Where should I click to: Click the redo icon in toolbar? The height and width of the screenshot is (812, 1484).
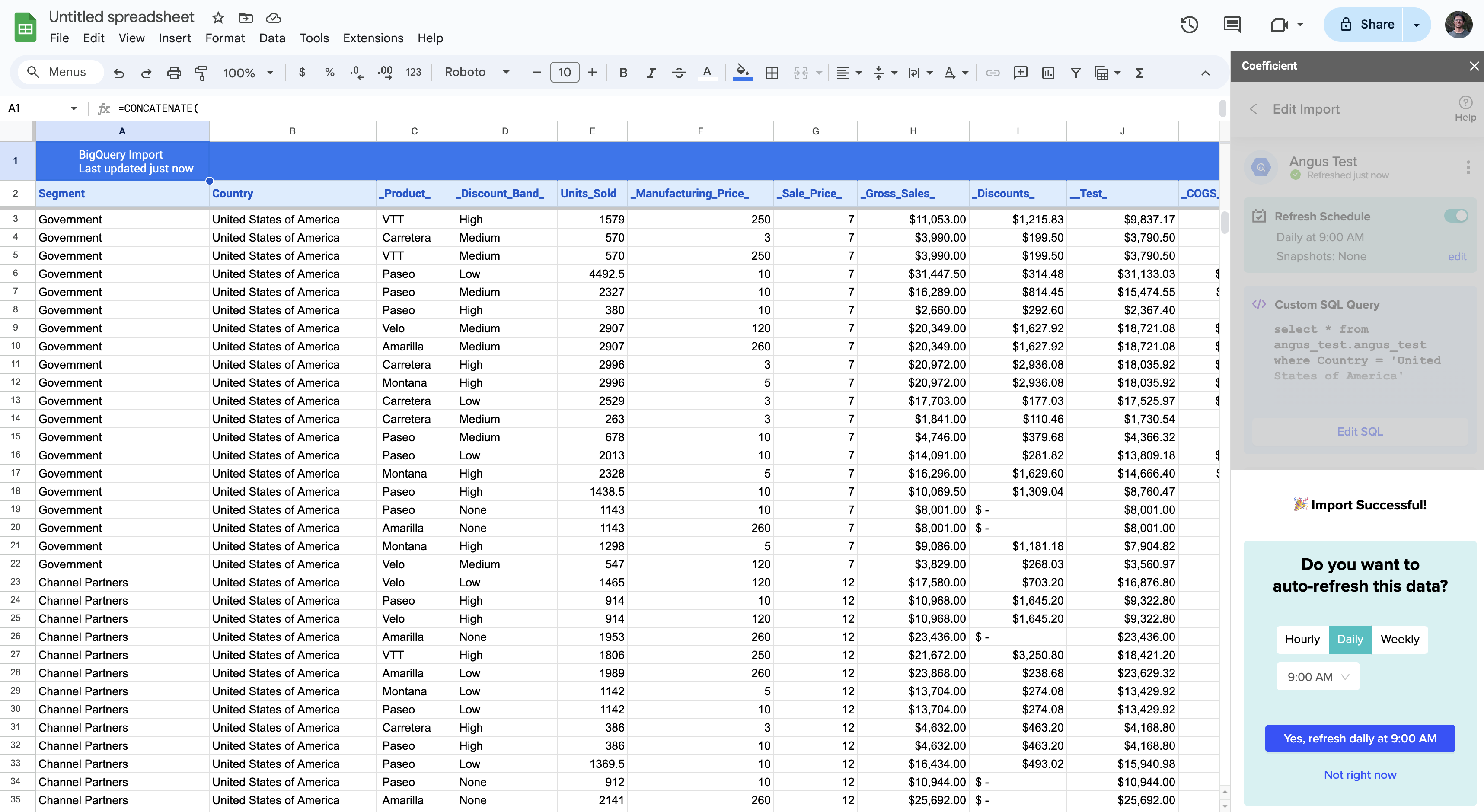(x=147, y=73)
